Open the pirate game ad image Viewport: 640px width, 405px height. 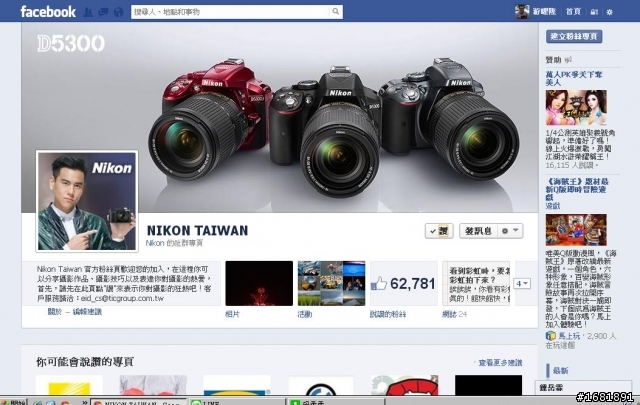576,230
